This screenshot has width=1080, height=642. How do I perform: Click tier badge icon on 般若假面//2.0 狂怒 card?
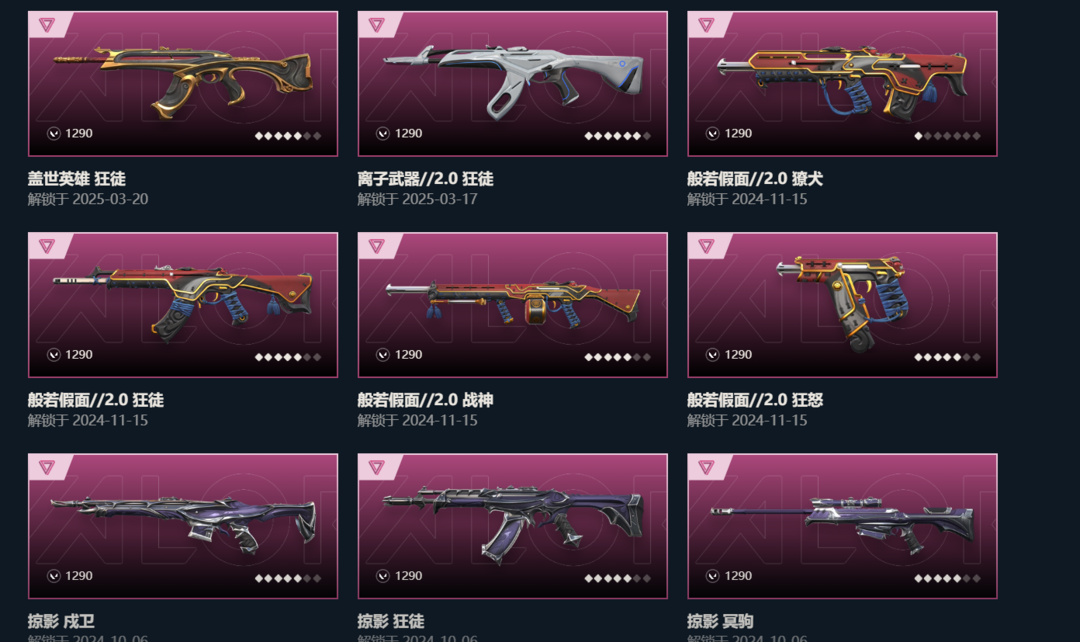(706, 246)
